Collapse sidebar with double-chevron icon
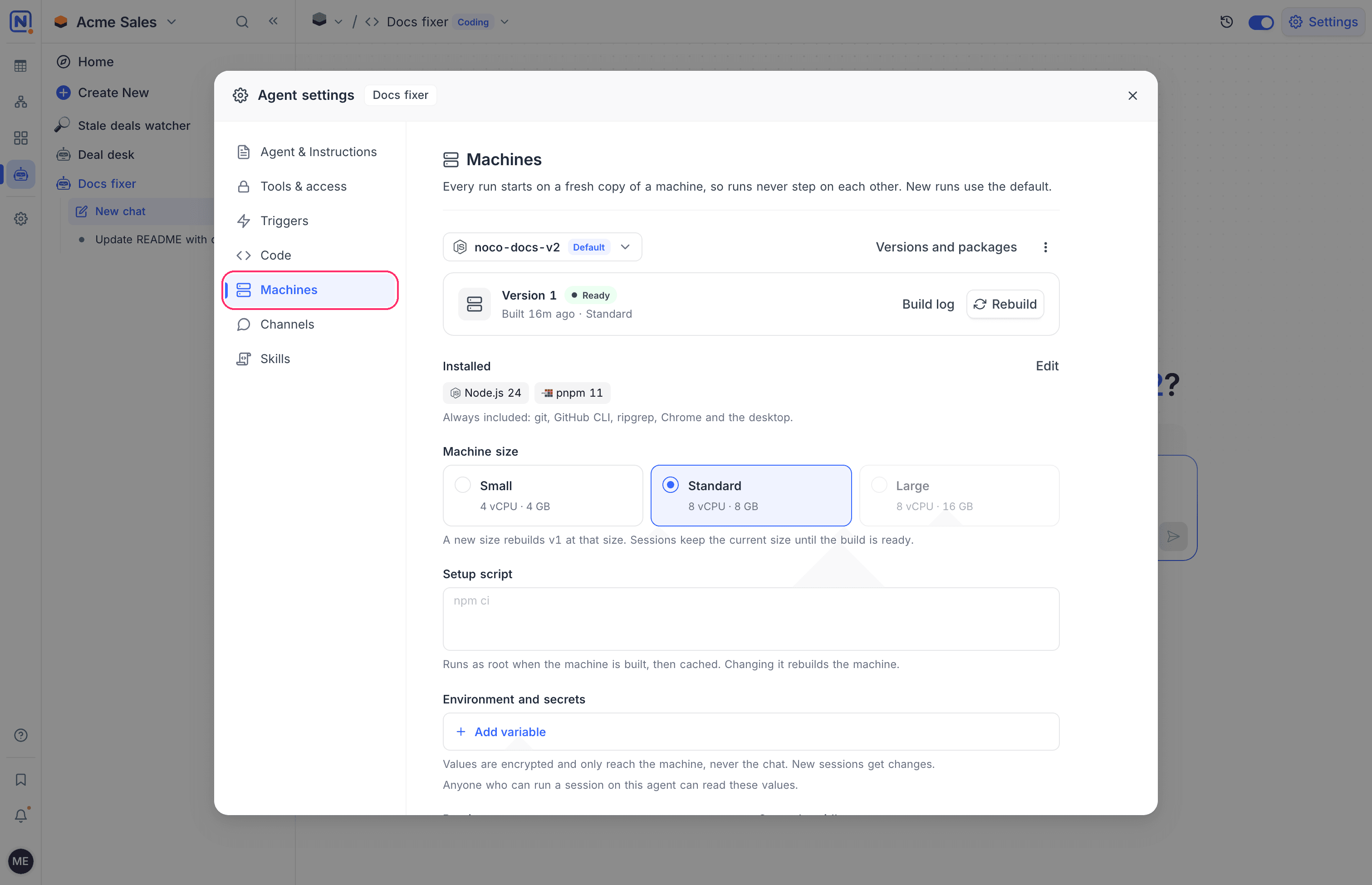 pos(274,21)
